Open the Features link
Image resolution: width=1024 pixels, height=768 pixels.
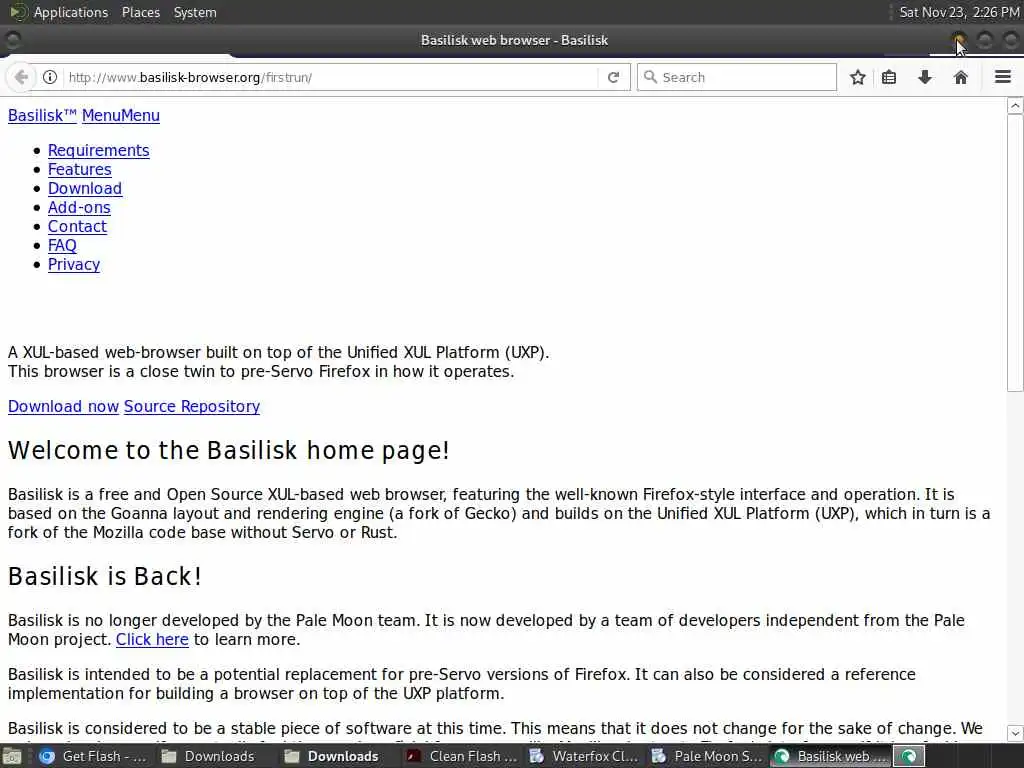80,169
